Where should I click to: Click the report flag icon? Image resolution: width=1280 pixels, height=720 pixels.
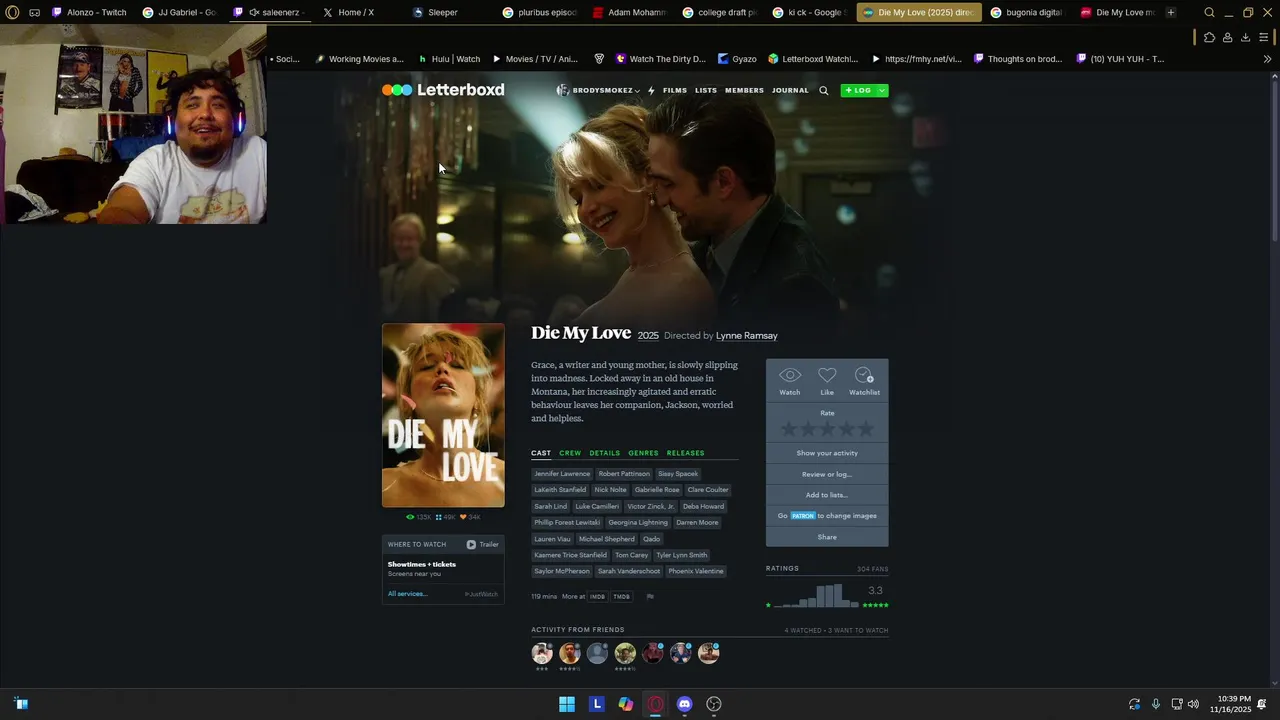(650, 597)
